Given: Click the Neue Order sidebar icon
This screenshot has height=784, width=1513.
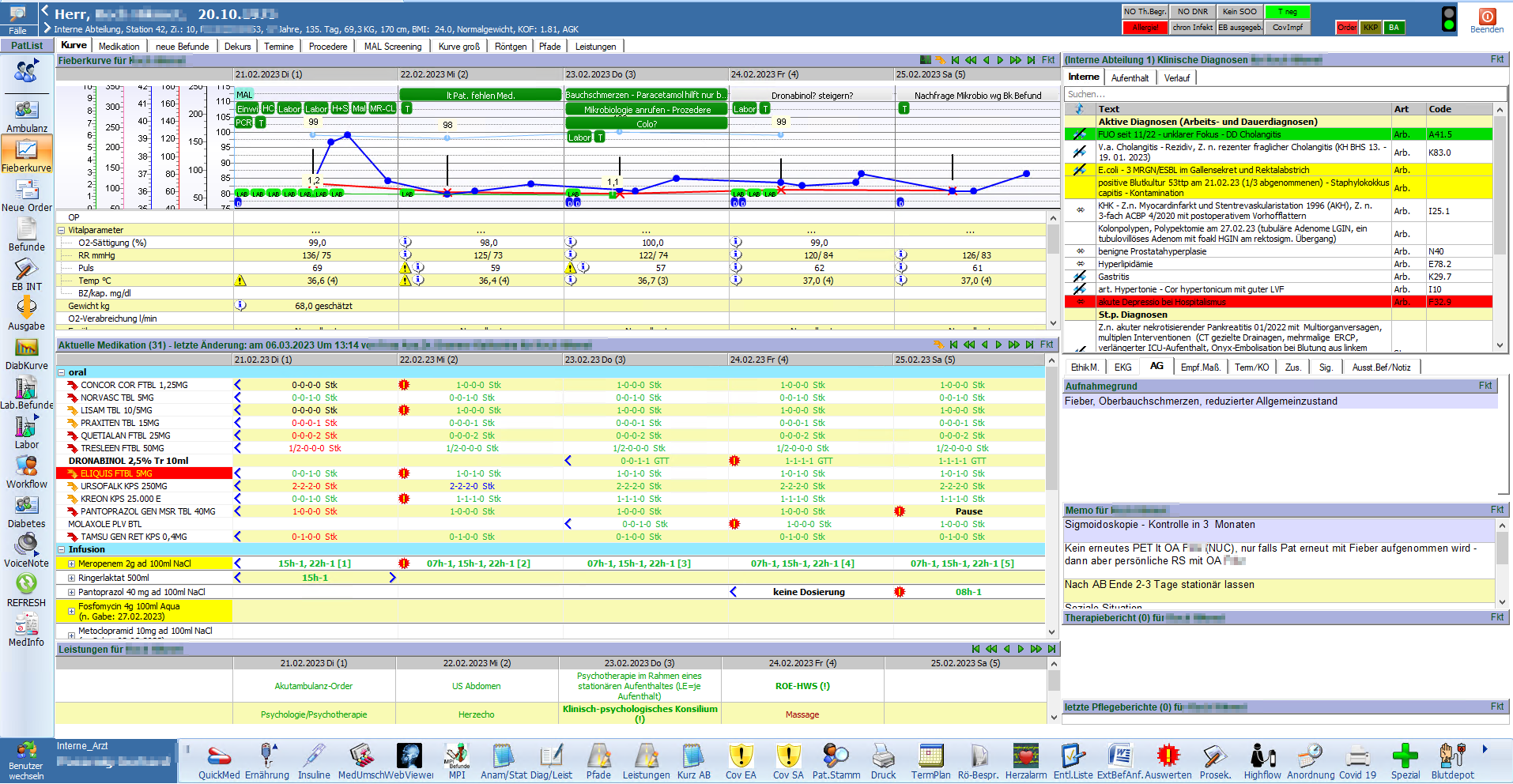Looking at the screenshot, I should point(26,195).
